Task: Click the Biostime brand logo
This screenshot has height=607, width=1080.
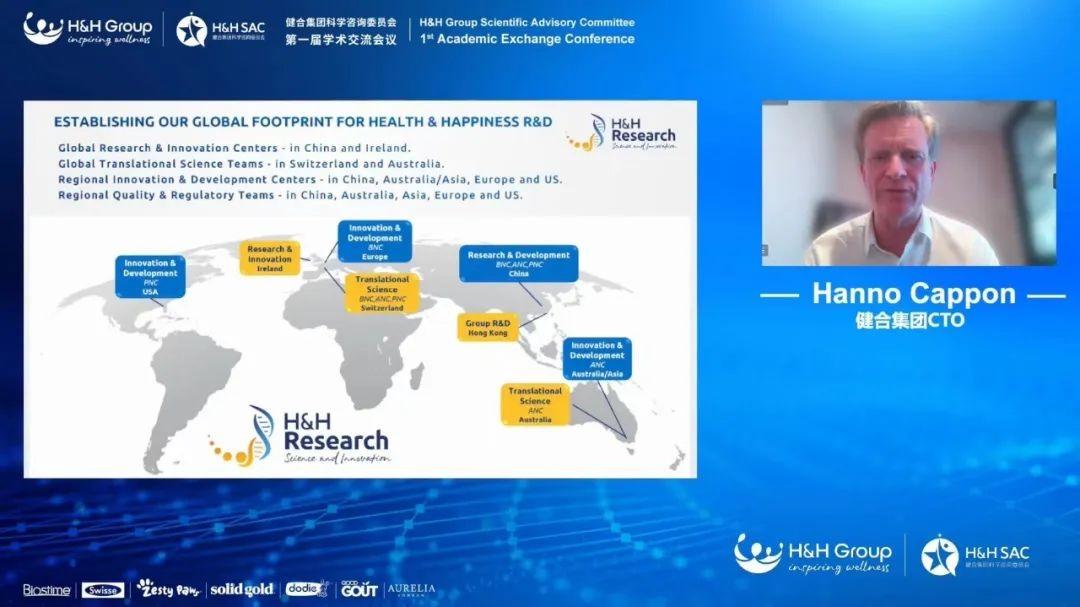Action: click(x=46, y=590)
